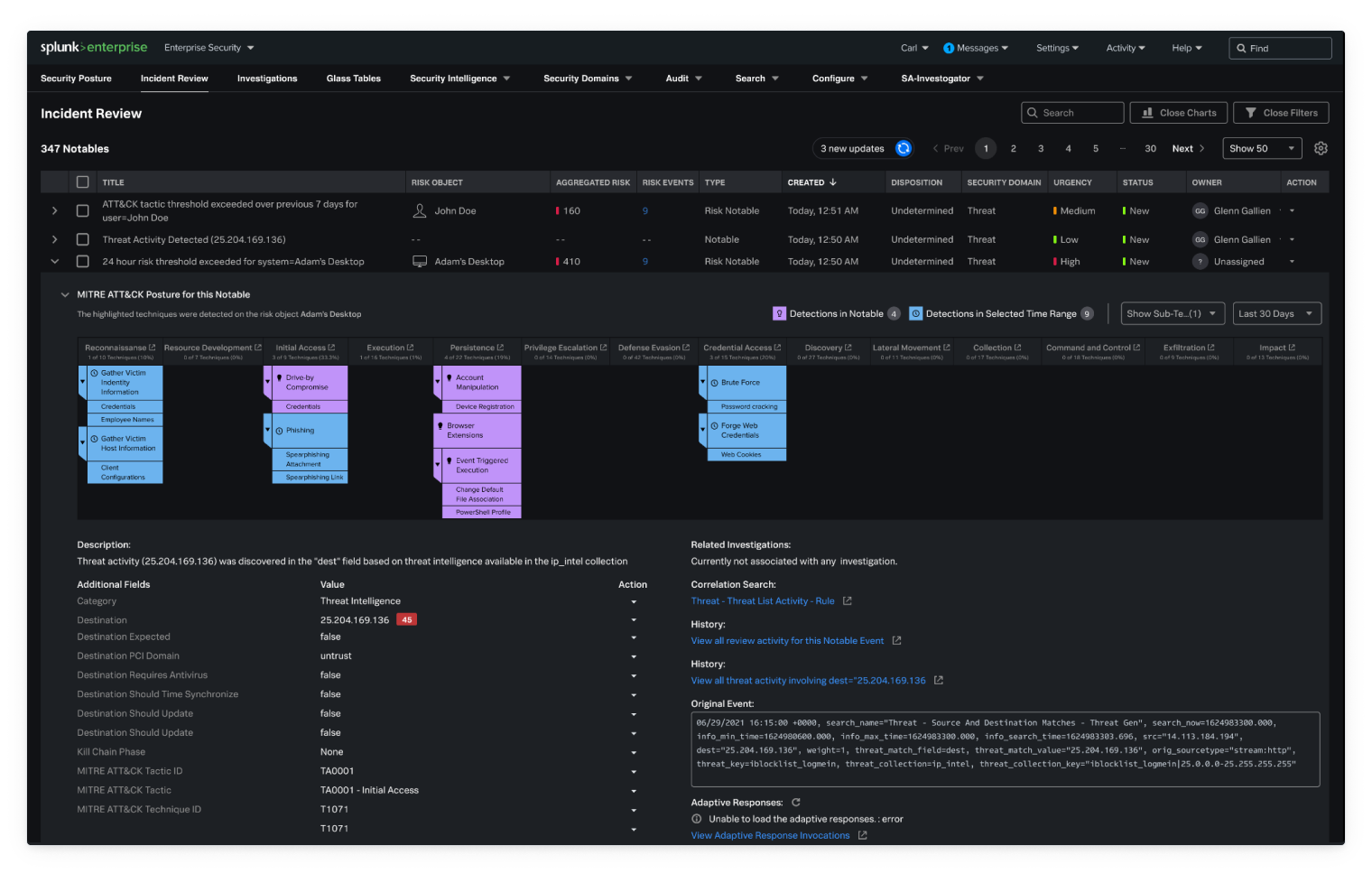
Task: Switch to the Security Posture tab
Action: (76, 79)
